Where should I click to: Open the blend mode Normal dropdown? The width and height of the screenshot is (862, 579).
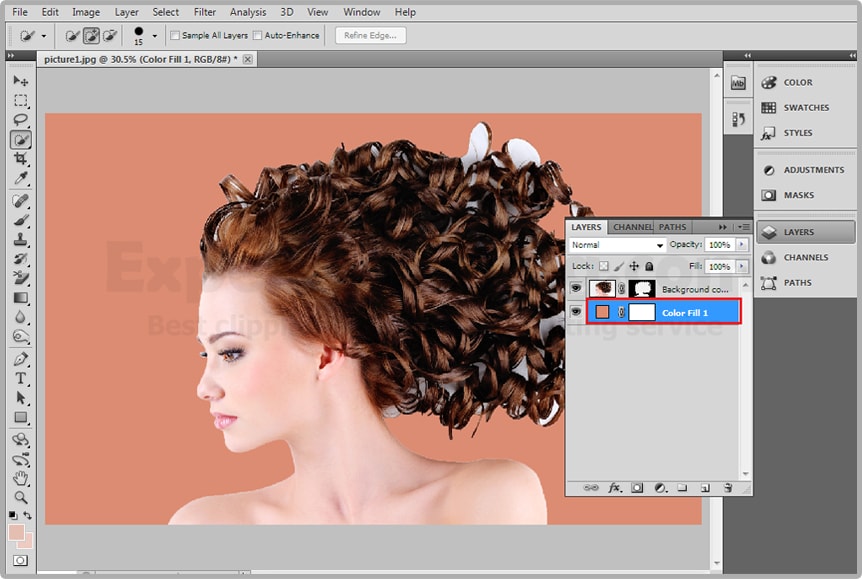(x=617, y=245)
